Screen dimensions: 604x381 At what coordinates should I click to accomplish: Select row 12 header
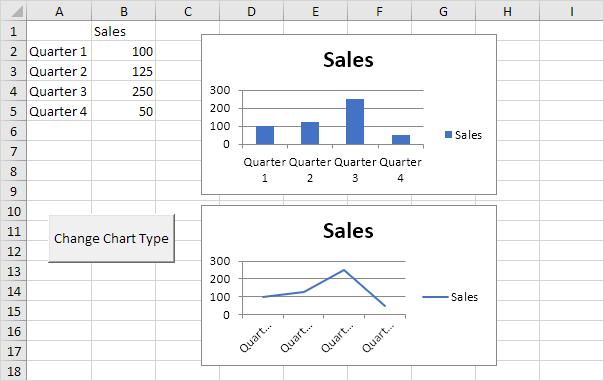coord(13,252)
